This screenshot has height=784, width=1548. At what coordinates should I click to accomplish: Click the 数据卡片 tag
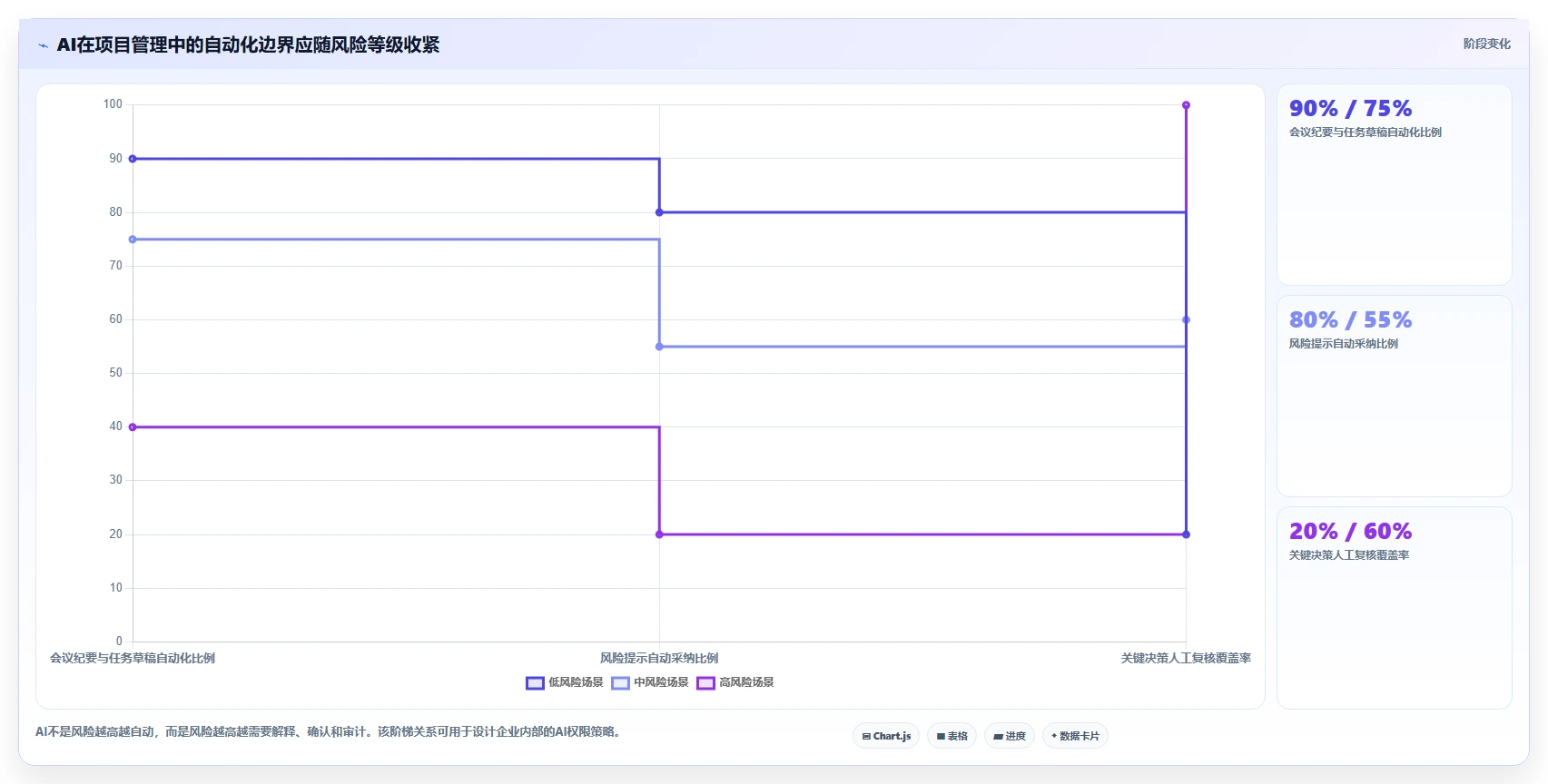pos(1075,736)
